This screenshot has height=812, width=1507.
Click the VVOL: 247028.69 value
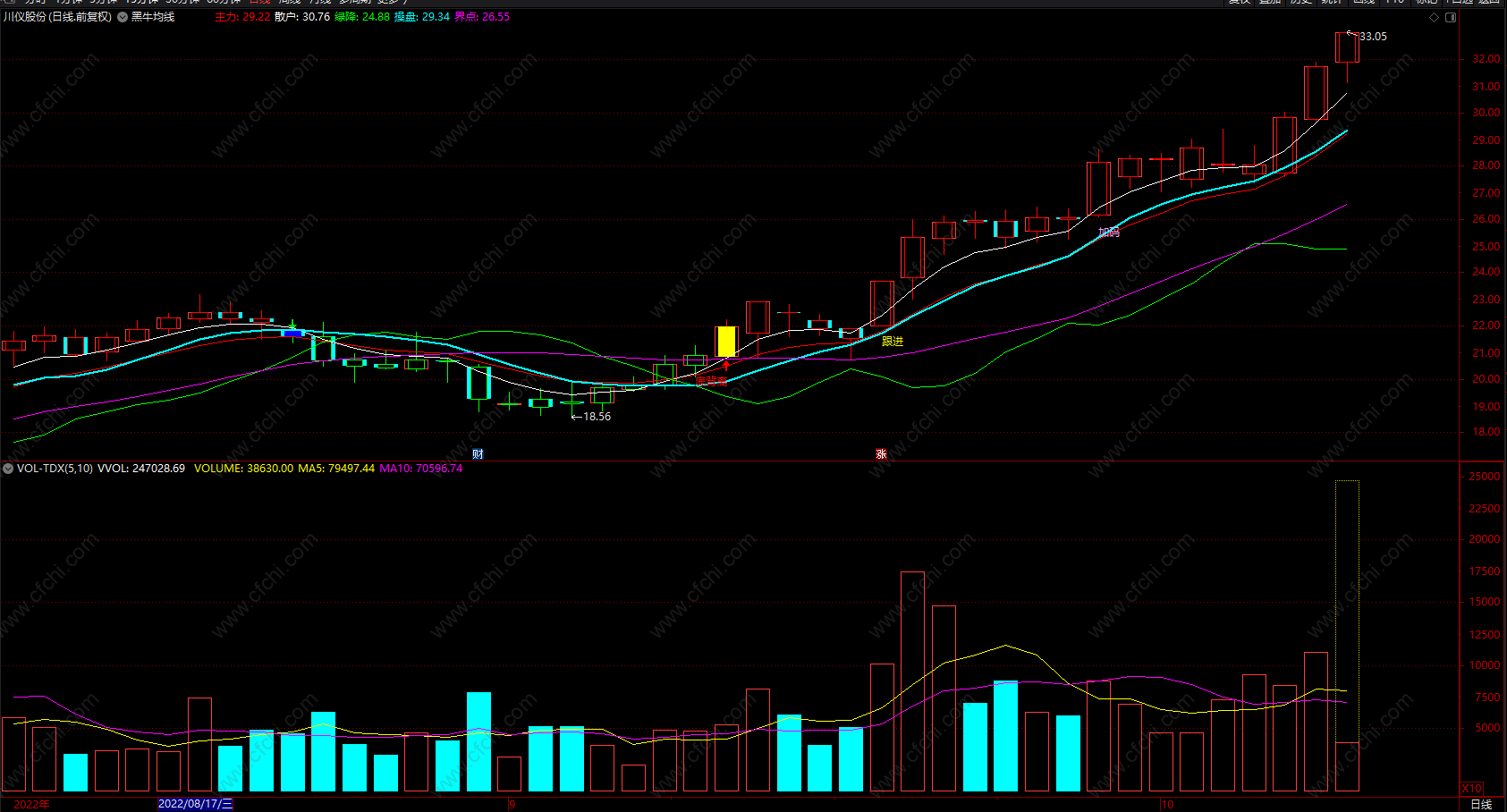point(141,468)
